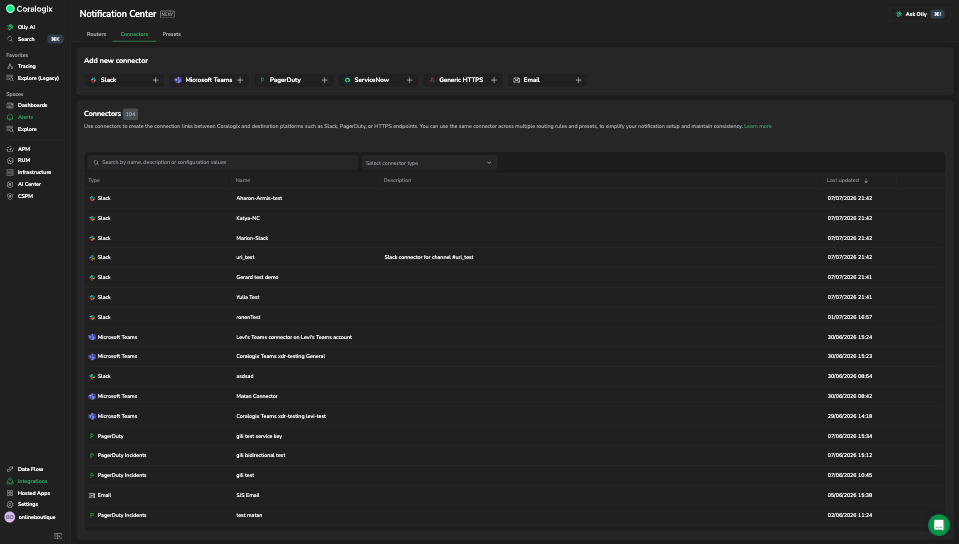Open Dashboards in the sidebar

pos(27,105)
